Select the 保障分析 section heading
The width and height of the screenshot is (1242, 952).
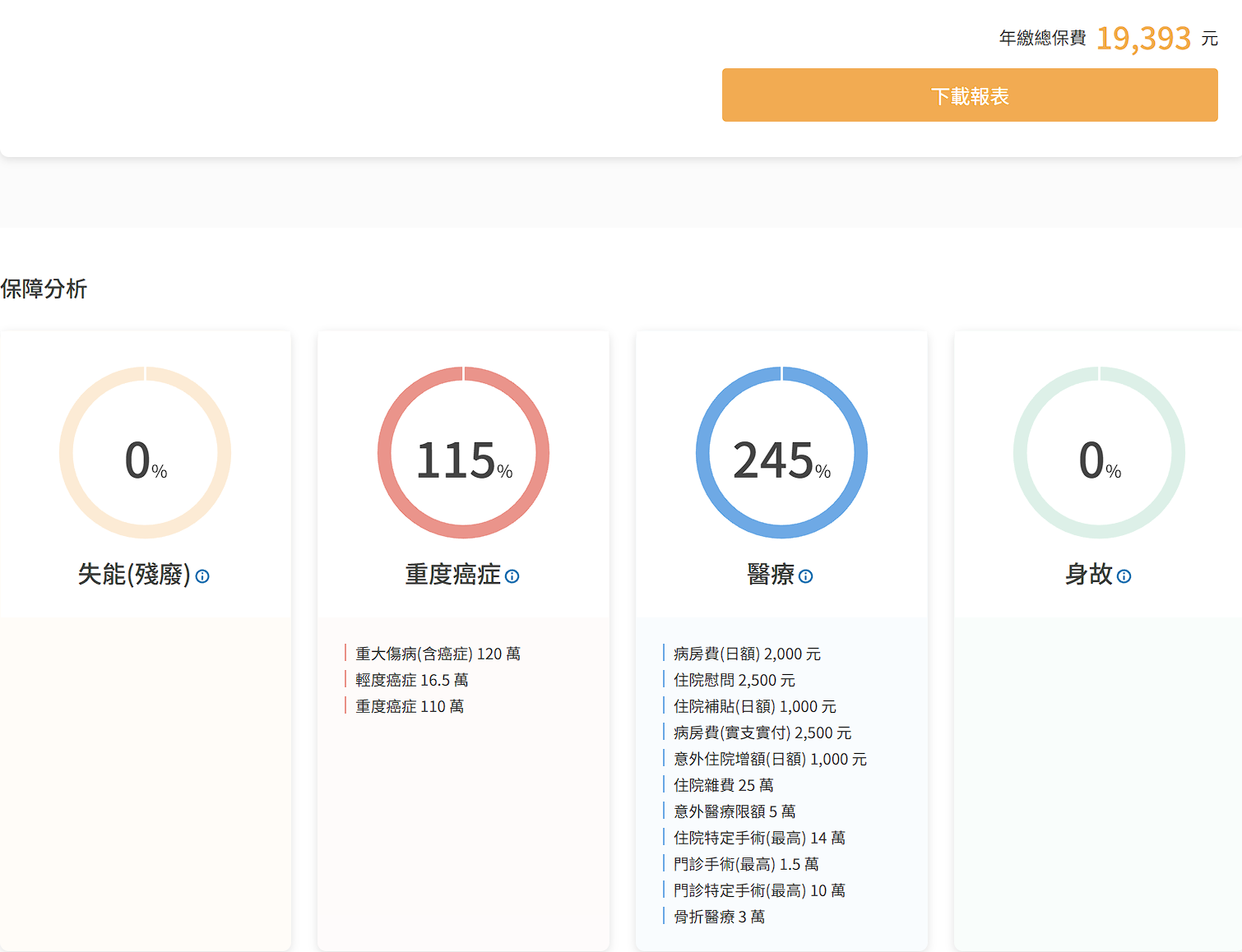tap(44, 289)
